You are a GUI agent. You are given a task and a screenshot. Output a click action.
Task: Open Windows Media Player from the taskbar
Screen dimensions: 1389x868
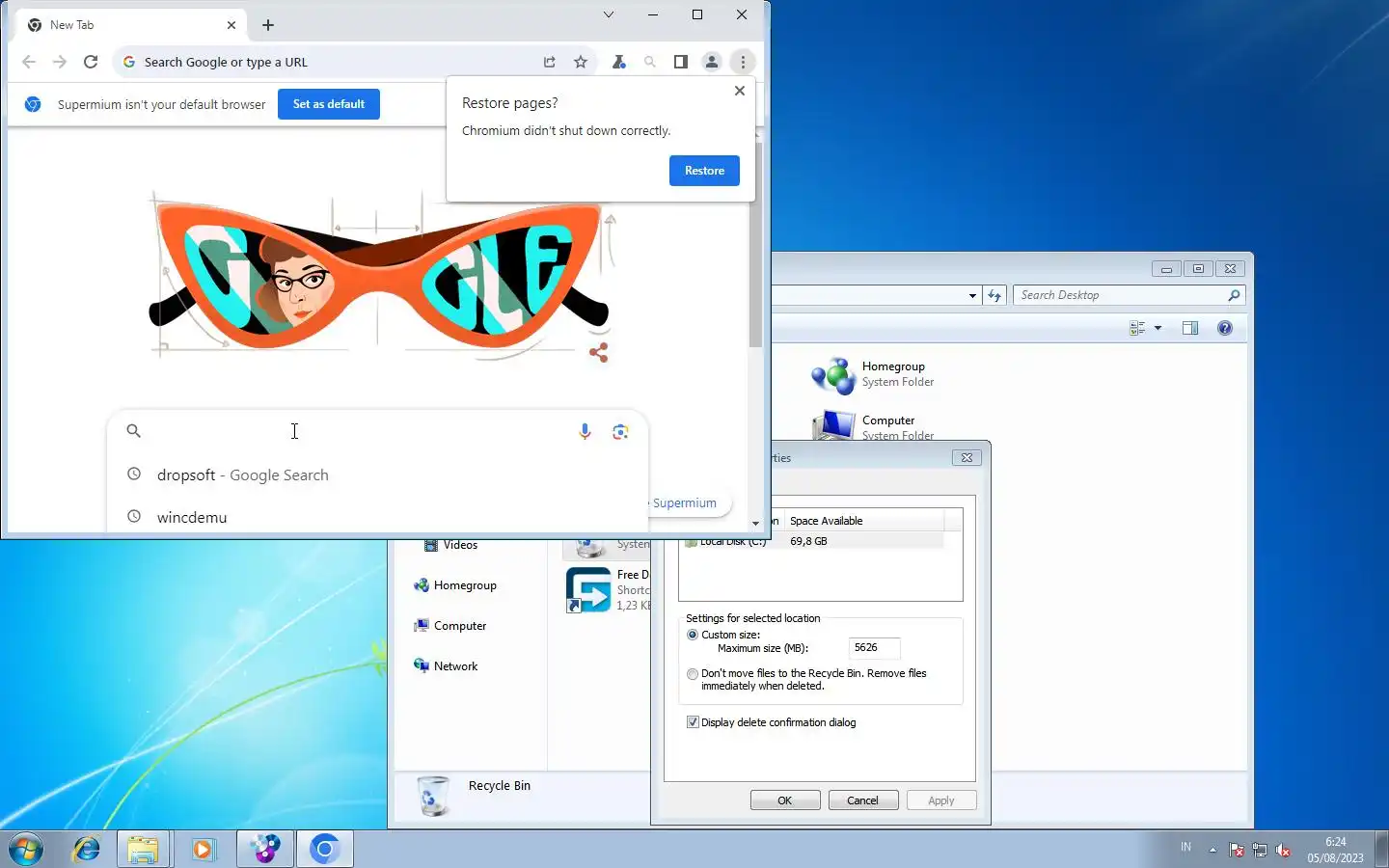203,849
